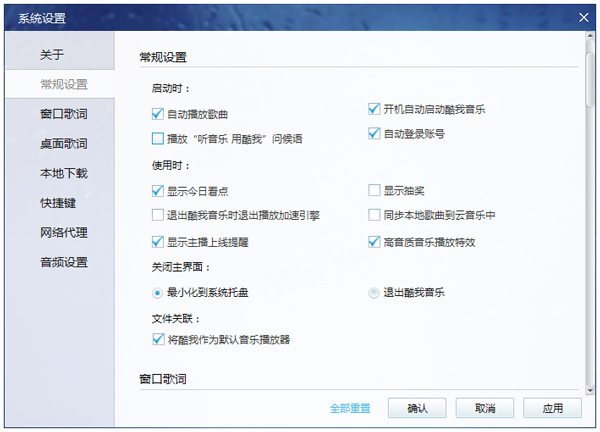Click the vertical scrollbar in settings panel
600x432 pixels.
tap(589, 80)
